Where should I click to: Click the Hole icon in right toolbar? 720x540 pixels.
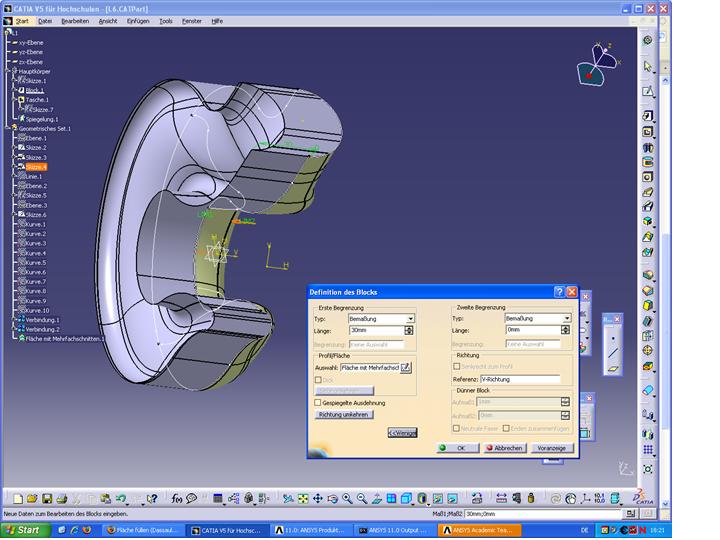(647, 177)
